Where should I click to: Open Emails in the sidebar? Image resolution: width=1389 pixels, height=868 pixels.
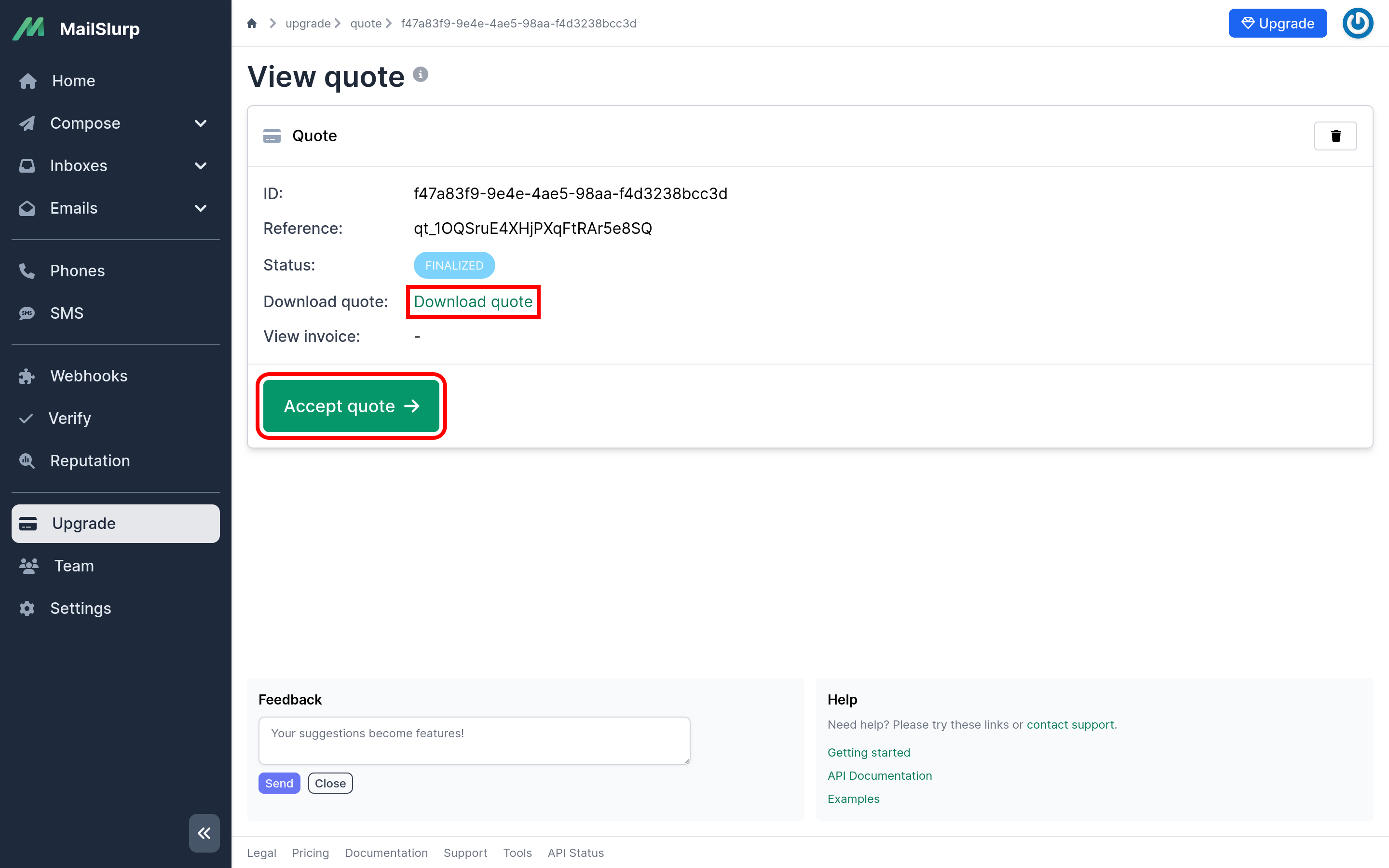click(73, 208)
